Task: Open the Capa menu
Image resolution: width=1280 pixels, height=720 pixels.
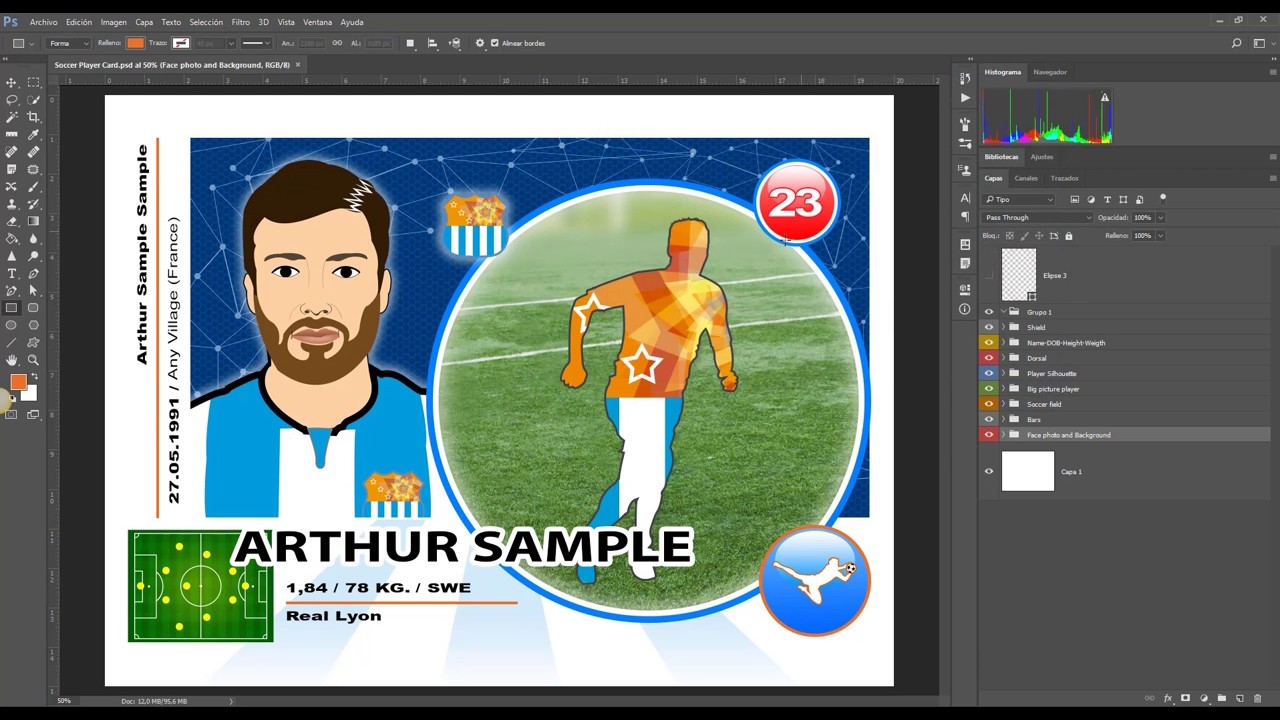Action: point(144,22)
